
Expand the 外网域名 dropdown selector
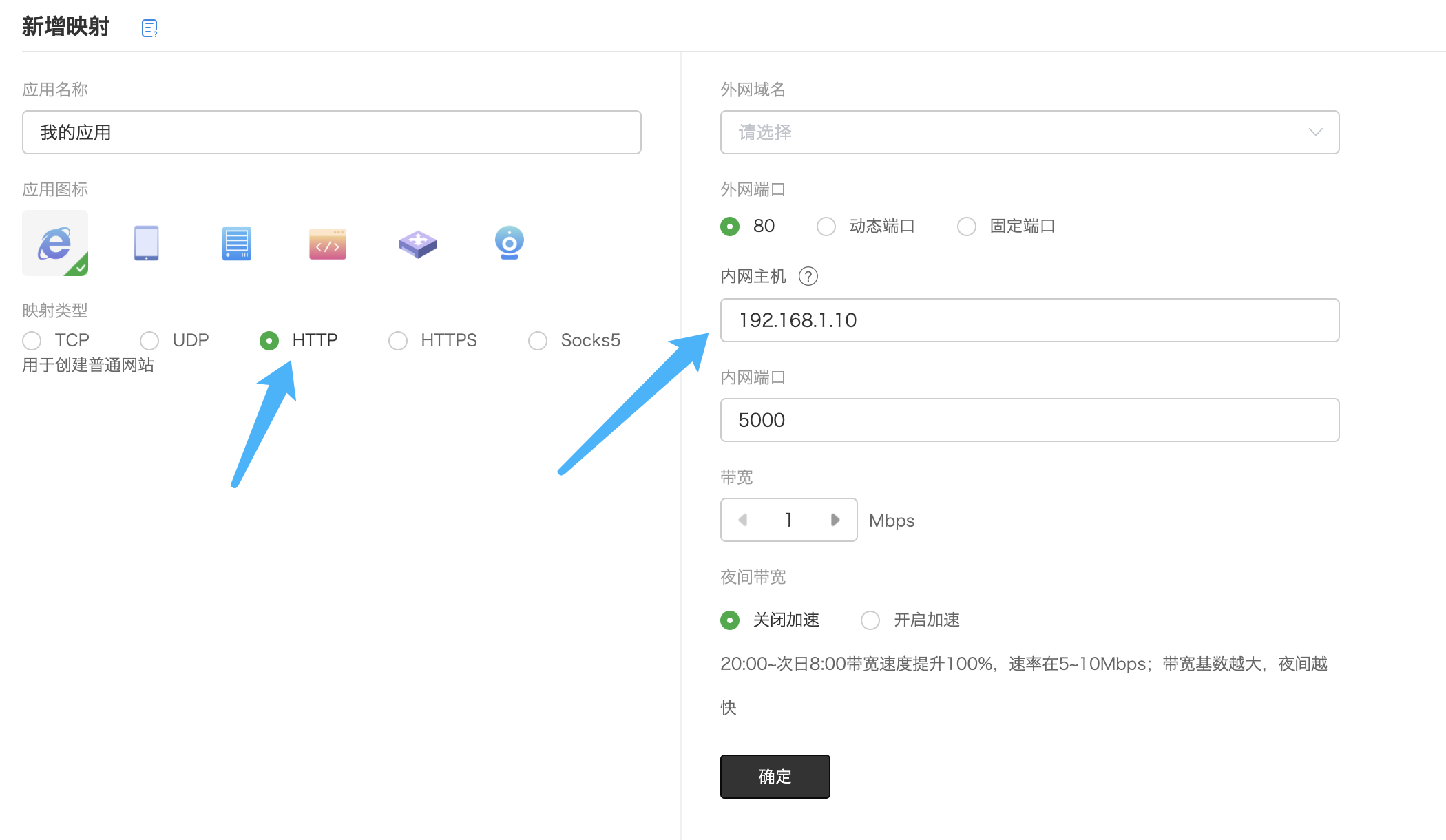[x=1028, y=131]
